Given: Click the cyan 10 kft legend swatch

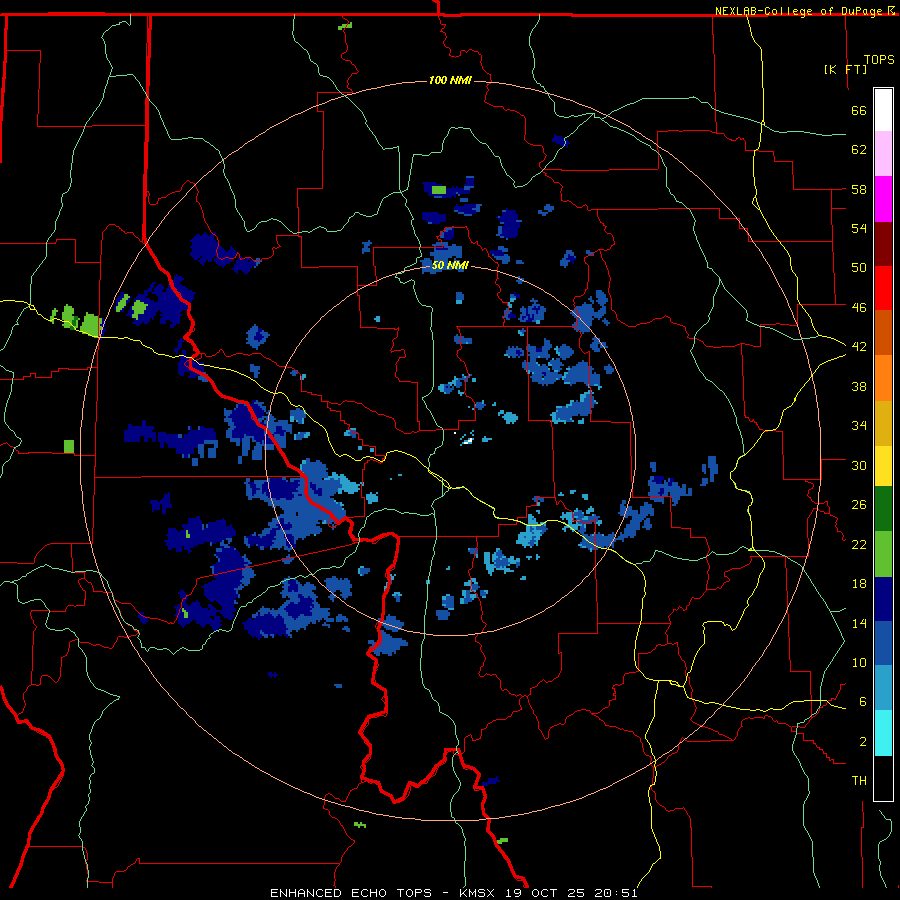Looking at the screenshot, I should 883,733.
